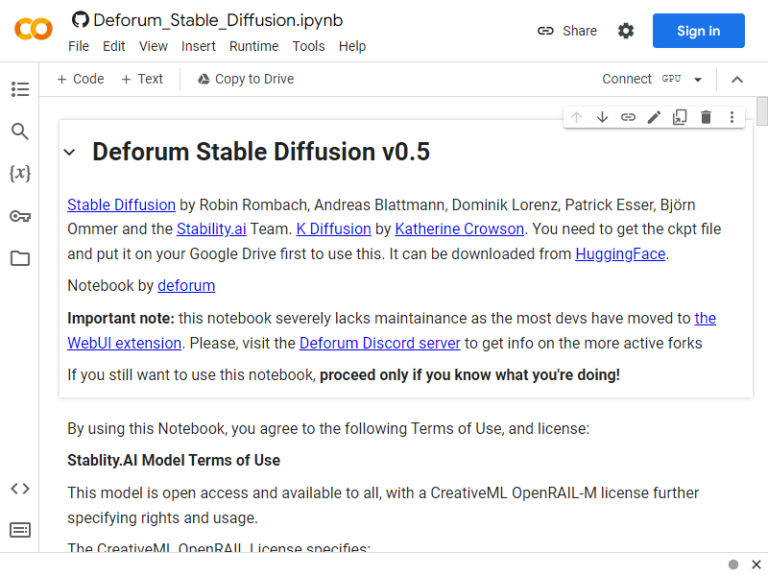Edit cell with pencil icon
The image size is (768, 576).
pos(654,117)
